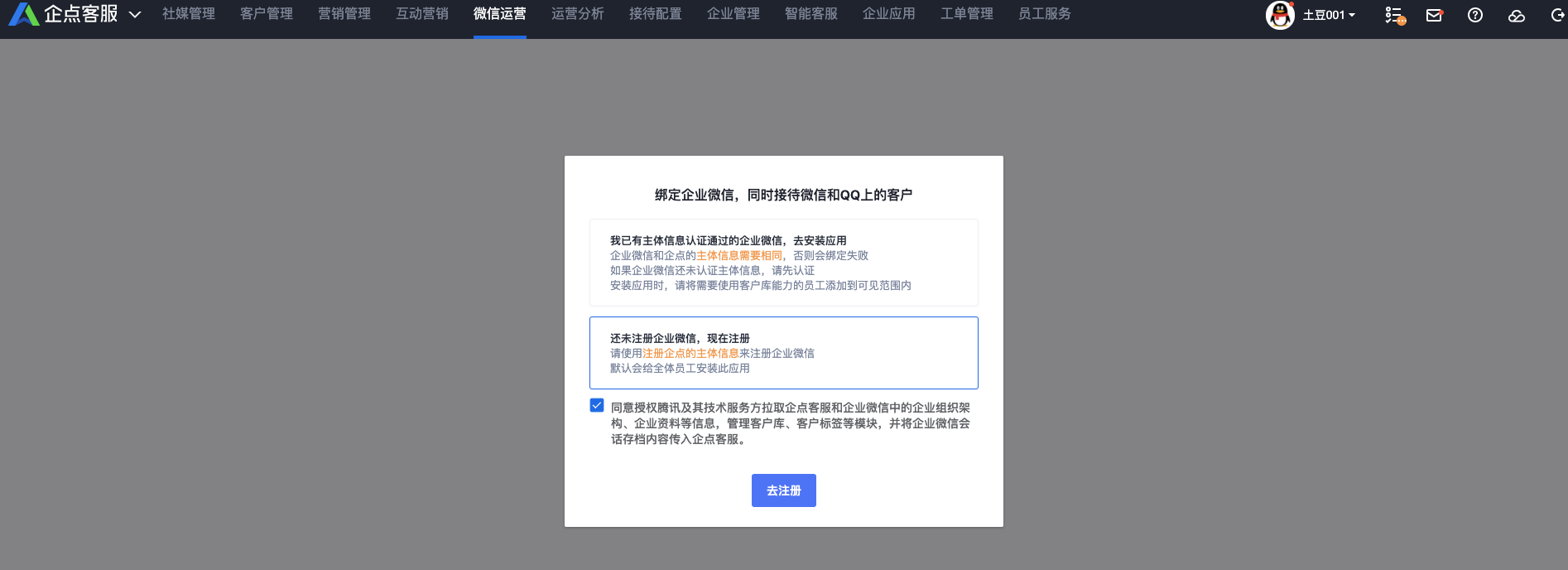The width and height of the screenshot is (1568, 570).
Task: Click the line 默认会给全体员工安装此应用
Action: click(x=680, y=368)
